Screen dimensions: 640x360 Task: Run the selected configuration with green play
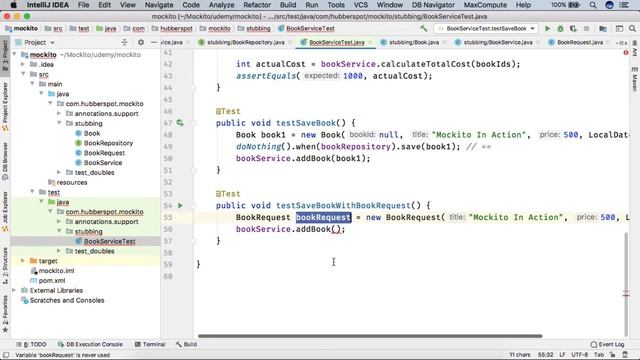[x=547, y=29]
